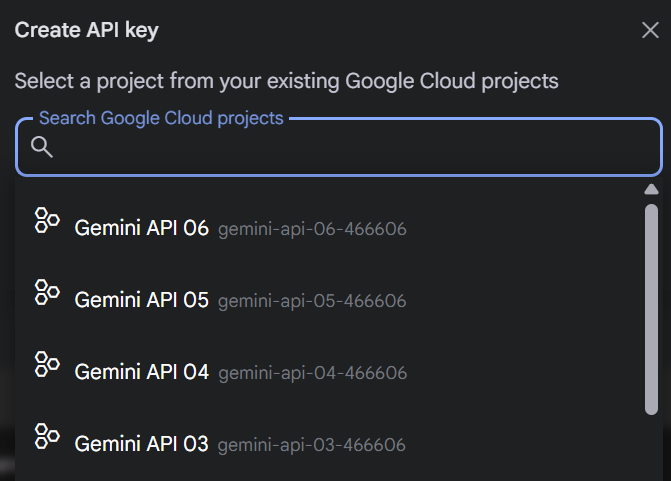Click project ID gemini-api-06-466606
Screen dimensions: 671x481
coord(312,229)
